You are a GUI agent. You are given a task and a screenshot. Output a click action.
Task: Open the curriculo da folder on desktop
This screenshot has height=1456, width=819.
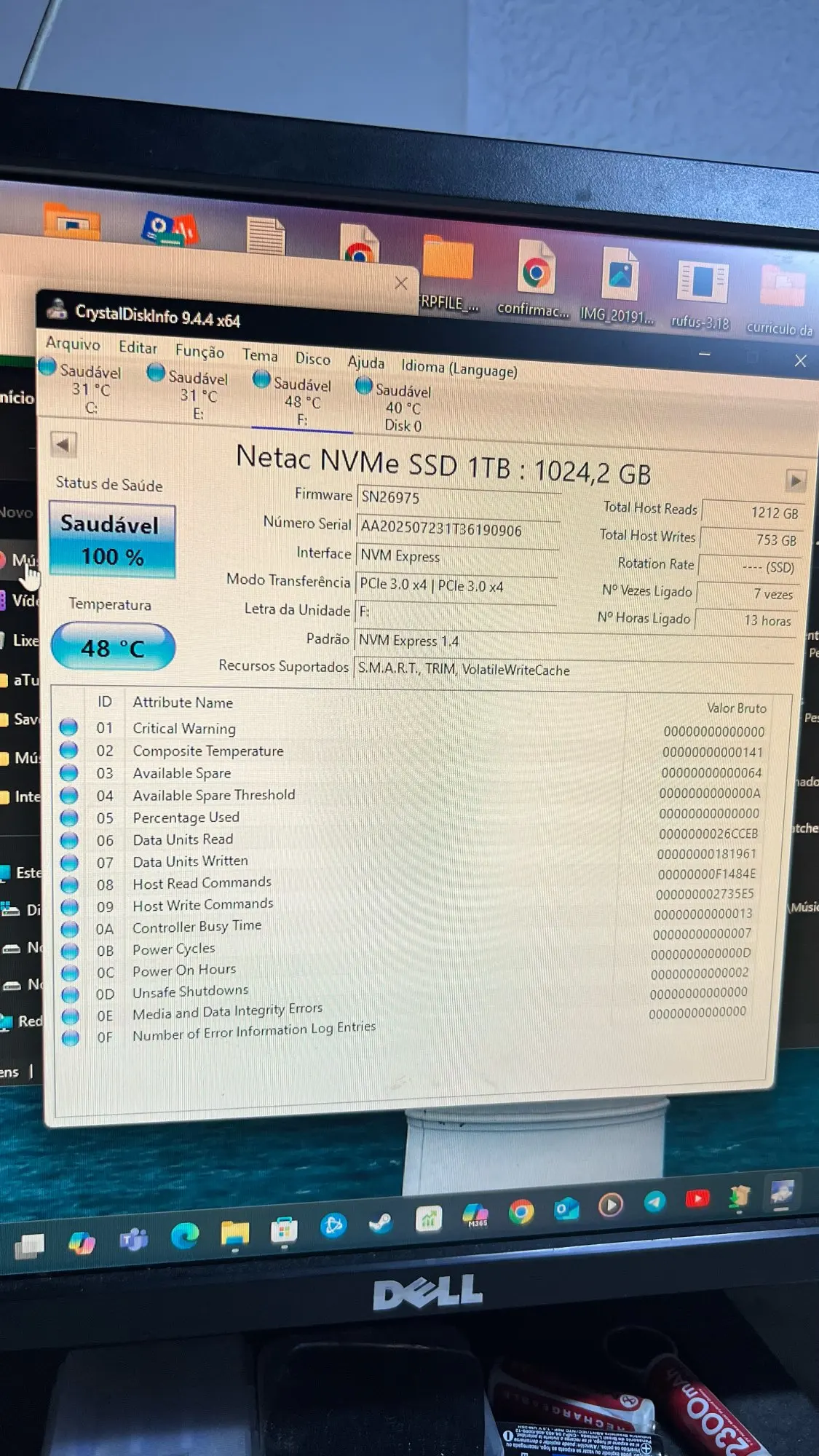click(781, 300)
